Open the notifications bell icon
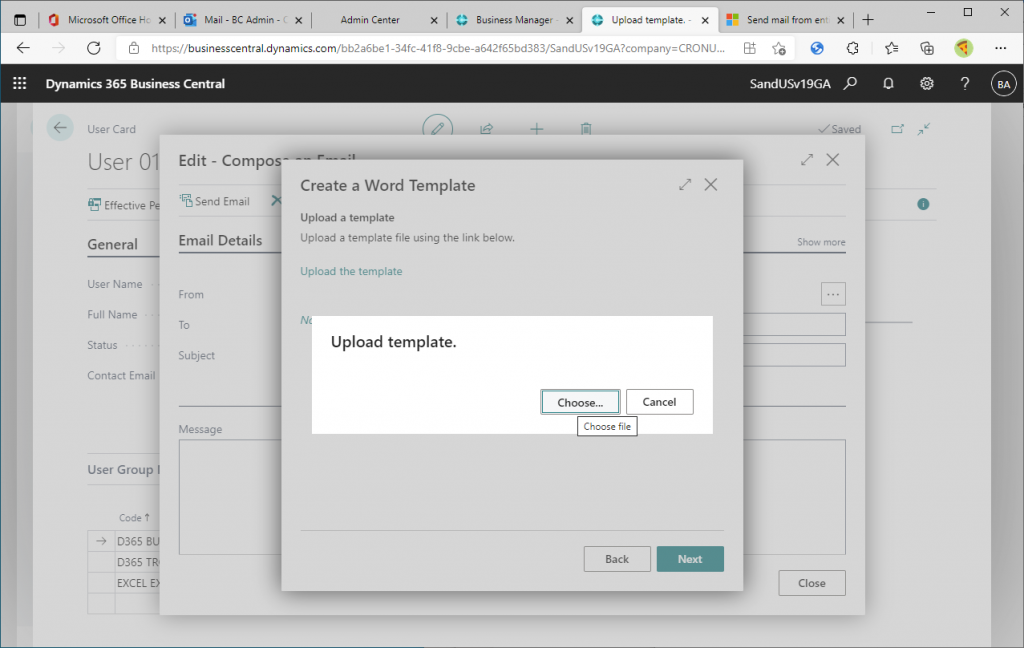1024x648 pixels. [888, 84]
